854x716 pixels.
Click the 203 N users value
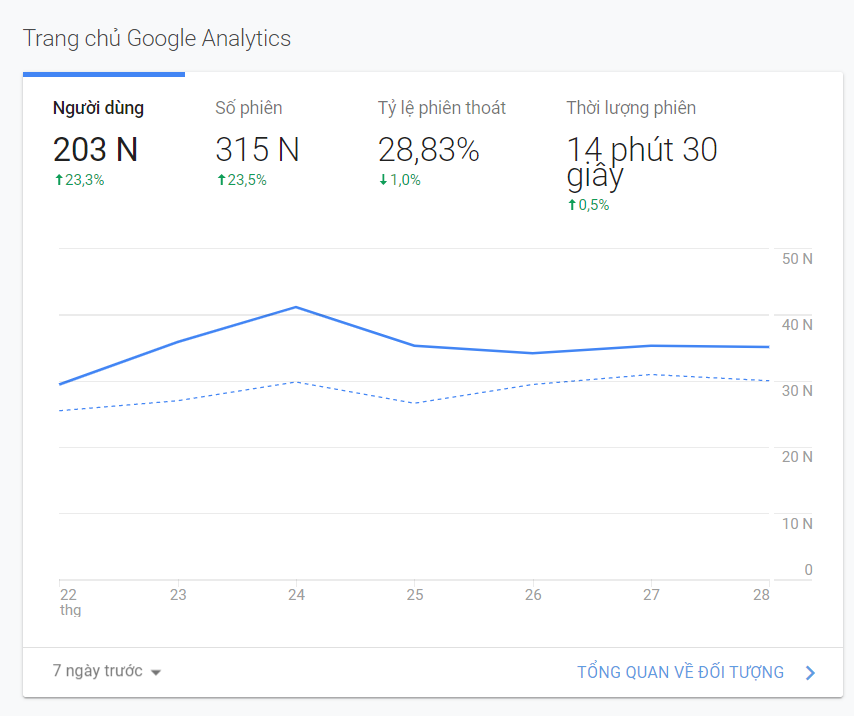point(96,150)
